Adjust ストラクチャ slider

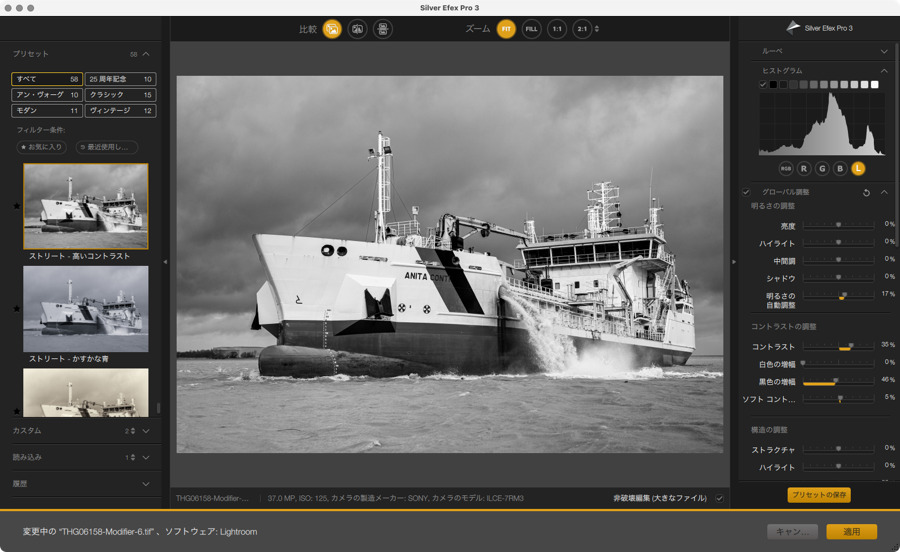[x=838, y=449]
